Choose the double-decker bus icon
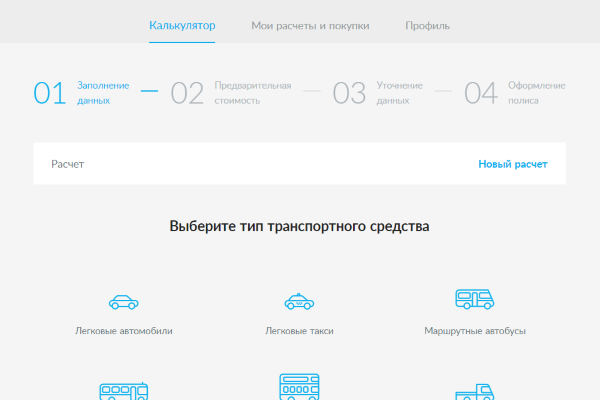Image resolution: width=600 pixels, height=400 pixels. click(299, 388)
